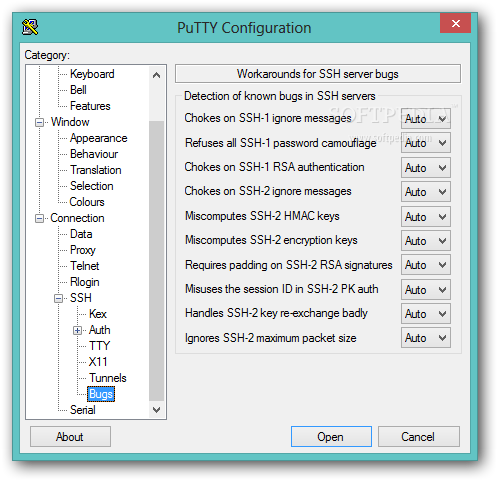Close the PuTTY Configuration window
This screenshot has width=498, height=481.
pos(455,23)
